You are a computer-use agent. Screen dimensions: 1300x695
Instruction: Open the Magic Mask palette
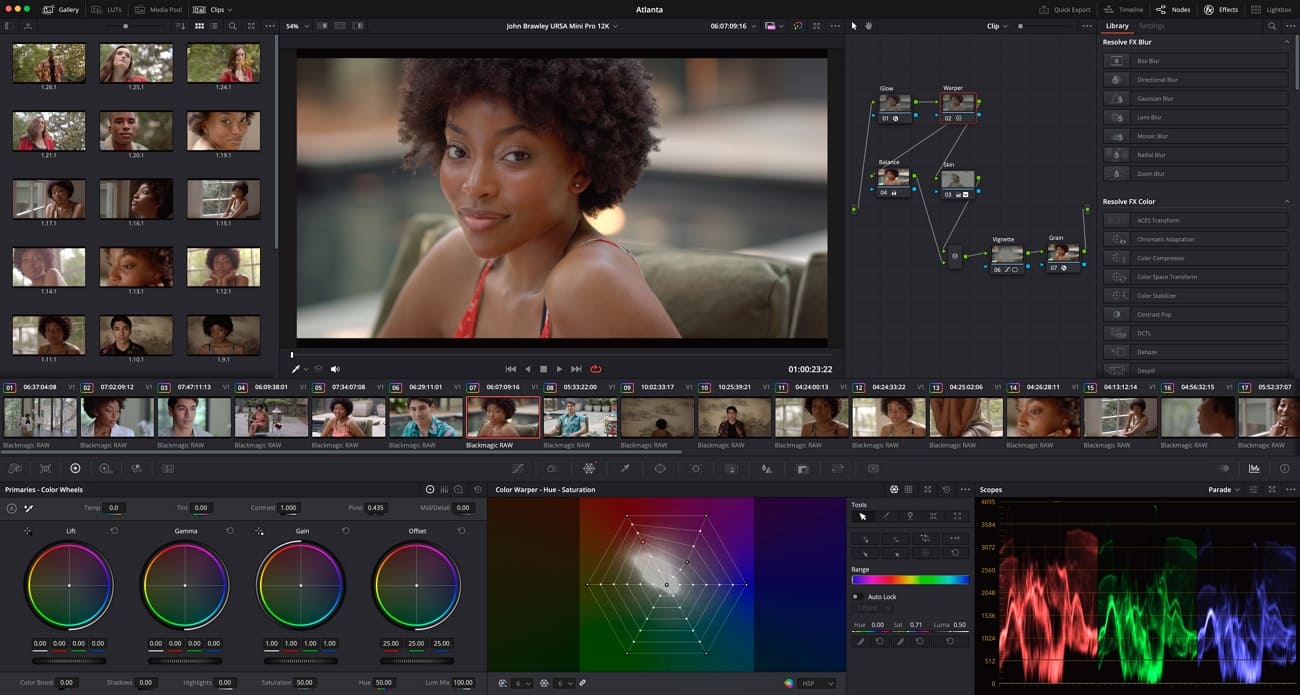[733, 468]
